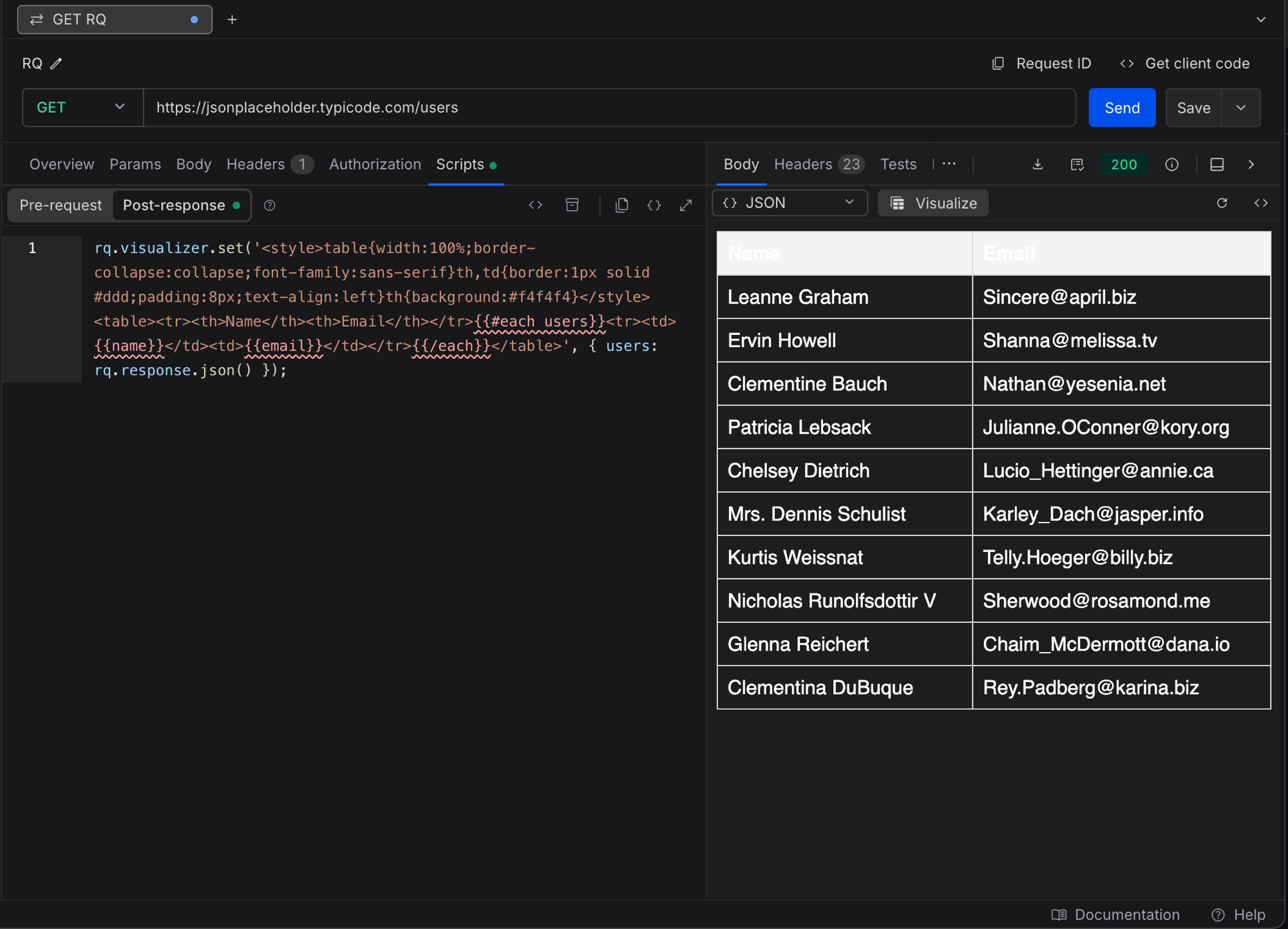Select the Scripts tab

pyautogui.click(x=466, y=165)
